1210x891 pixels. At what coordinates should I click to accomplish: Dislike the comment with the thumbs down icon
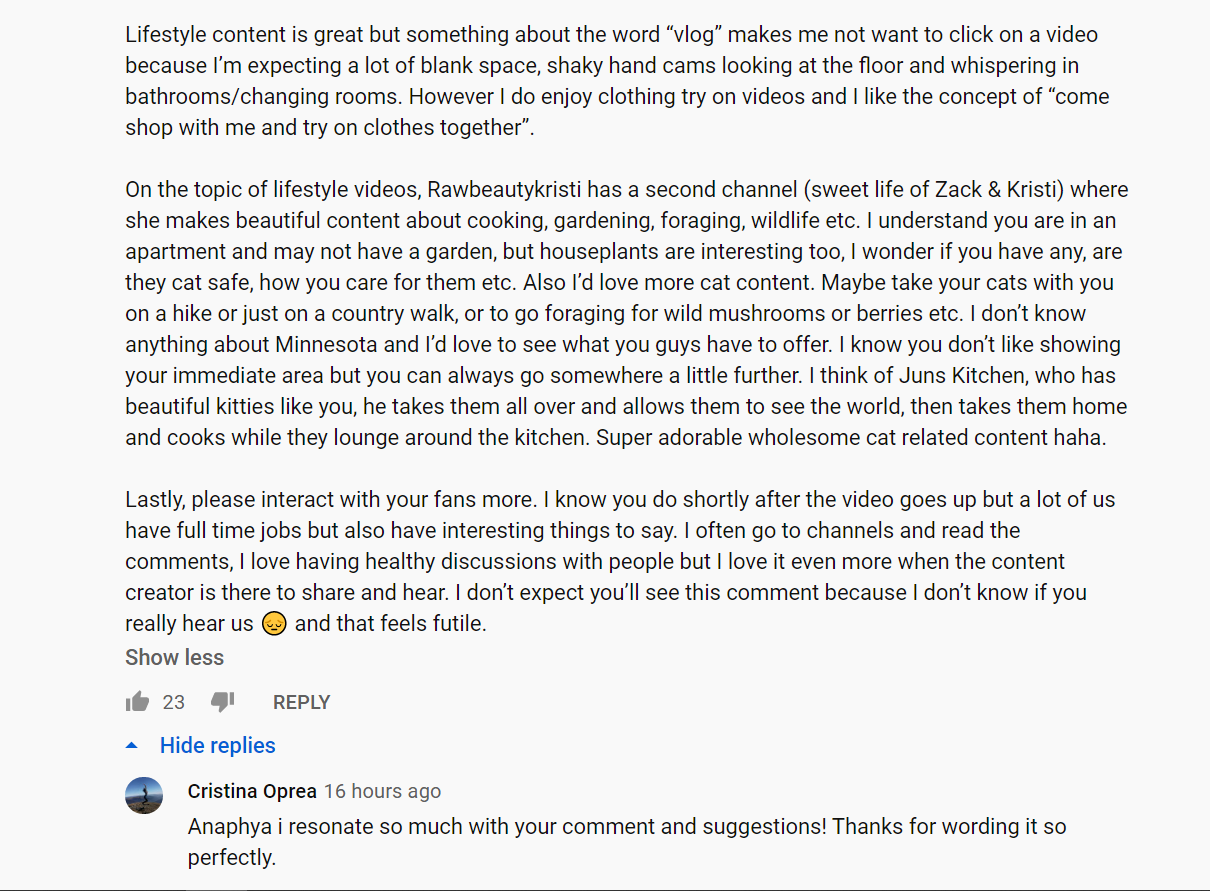[222, 703]
